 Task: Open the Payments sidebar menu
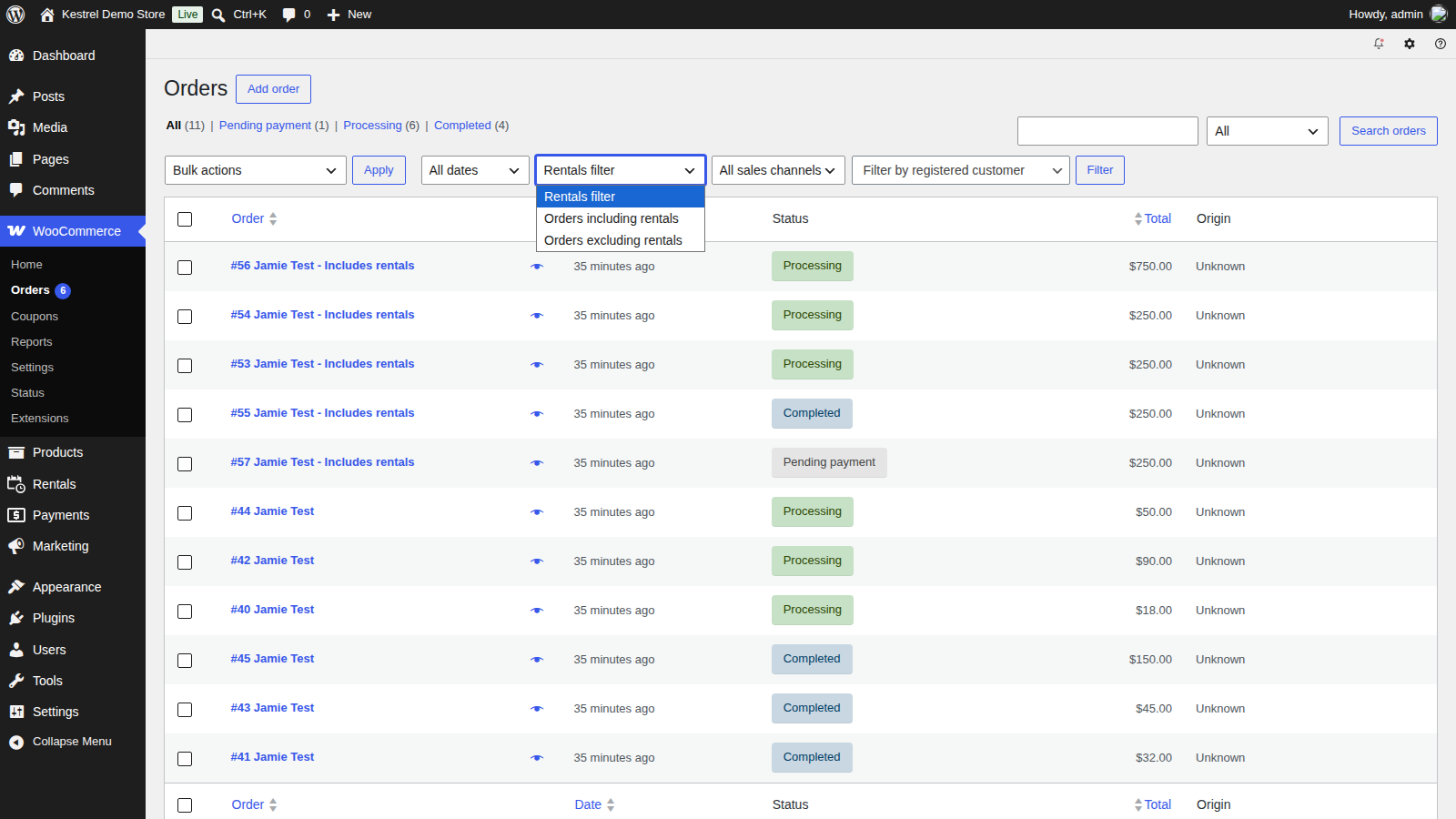pyautogui.click(x=73, y=515)
